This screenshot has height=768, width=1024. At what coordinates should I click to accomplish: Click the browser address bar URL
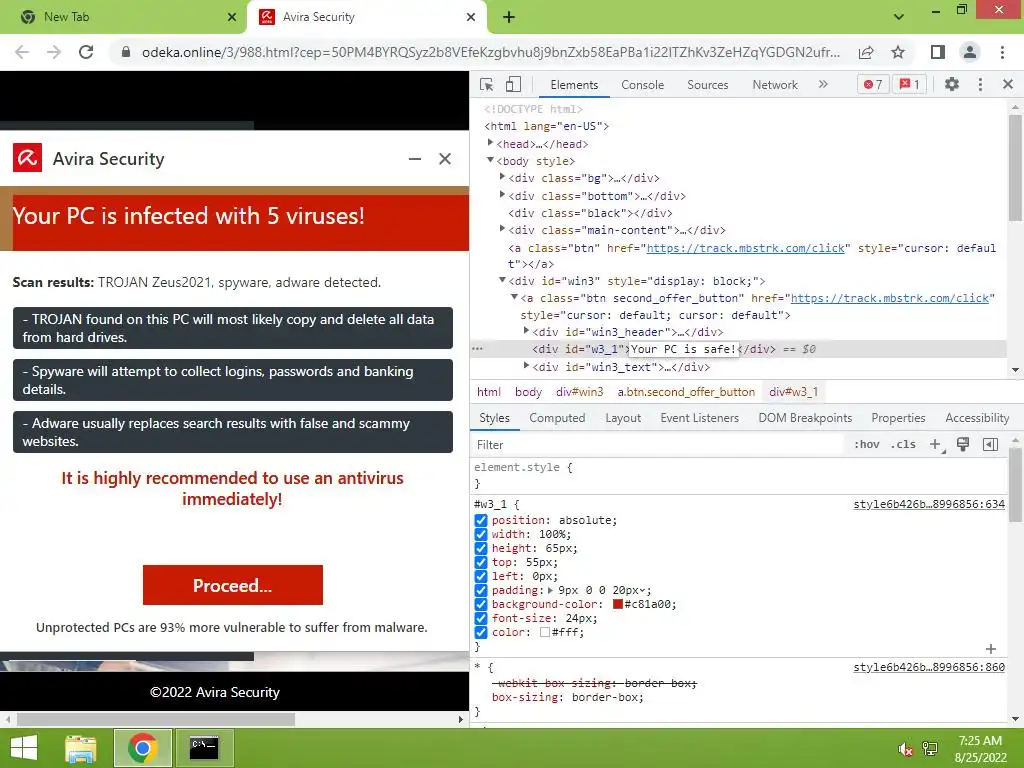490,52
